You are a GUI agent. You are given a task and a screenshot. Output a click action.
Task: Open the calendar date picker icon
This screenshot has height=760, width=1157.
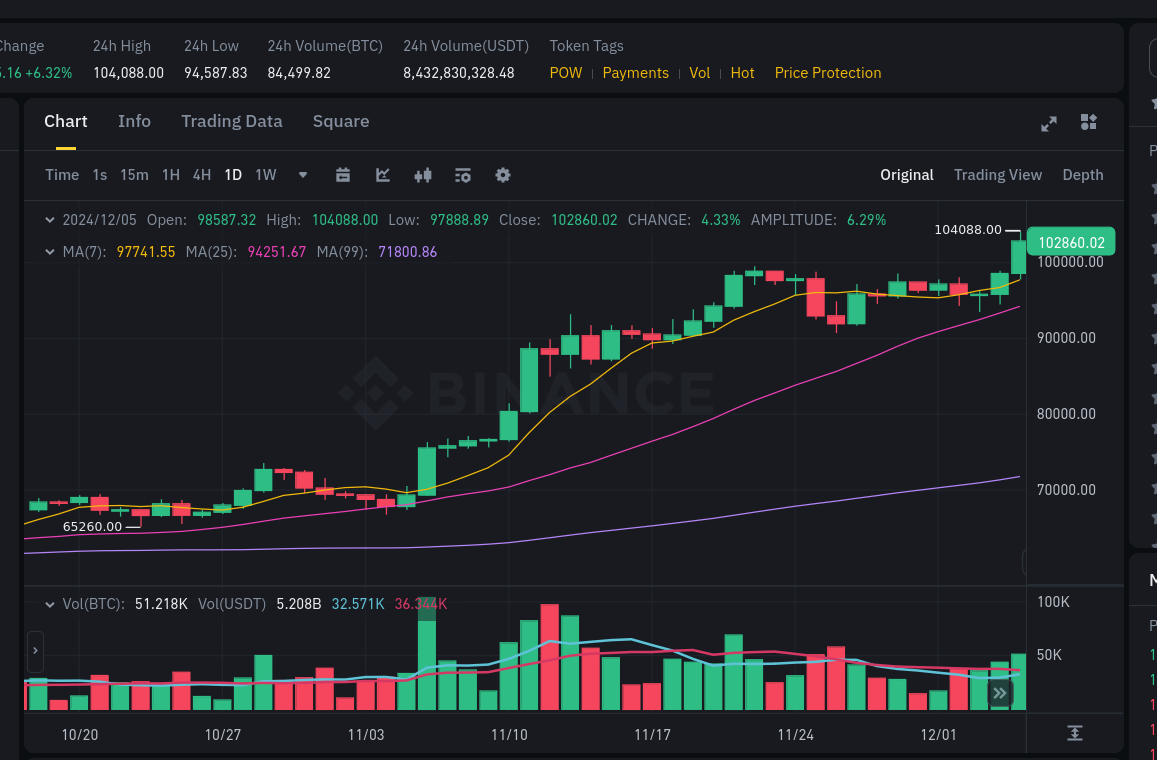[342, 175]
